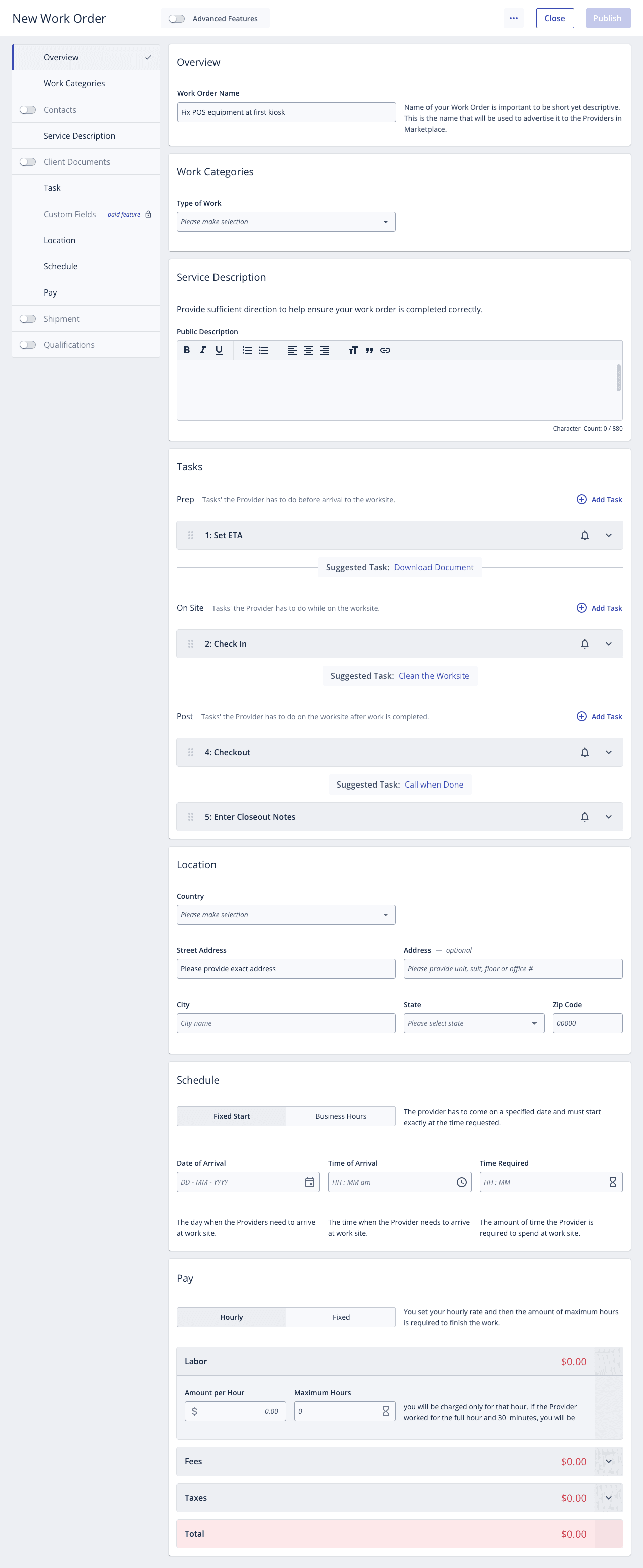The width and height of the screenshot is (643, 1568).
Task: Open the three-dot more options menu
Action: point(514,18)
